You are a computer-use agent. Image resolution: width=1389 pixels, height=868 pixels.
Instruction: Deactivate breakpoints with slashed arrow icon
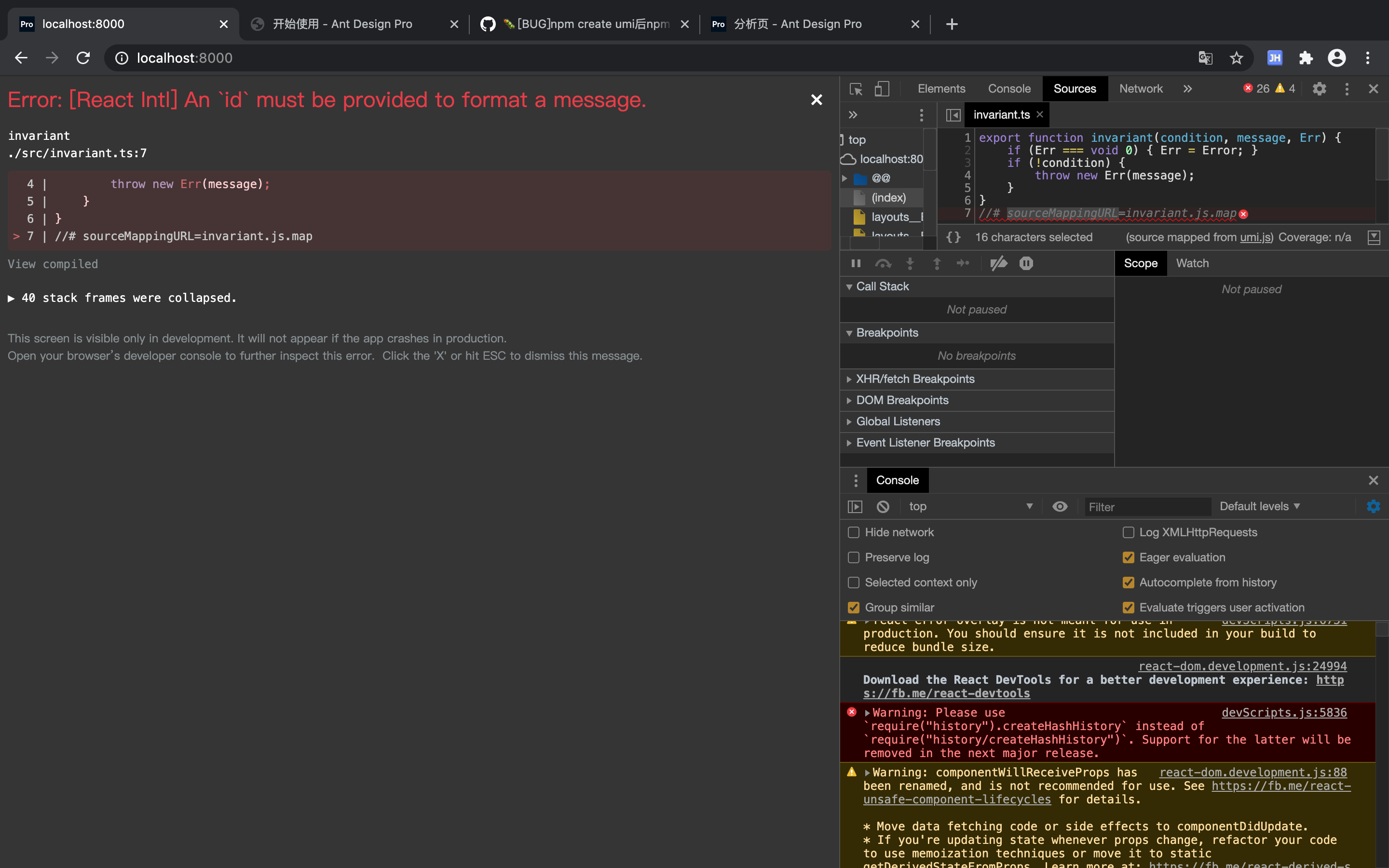998,263
